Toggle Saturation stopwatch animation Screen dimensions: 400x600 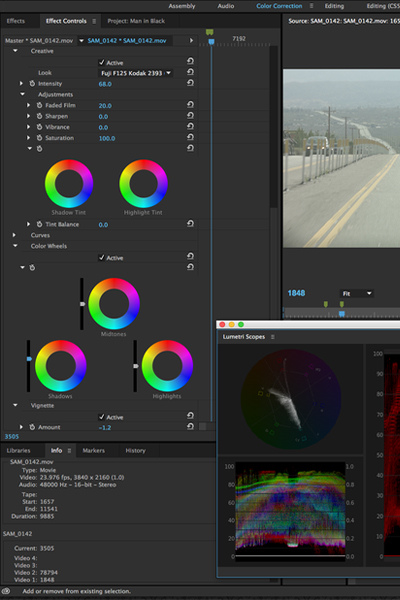(39, 138)
